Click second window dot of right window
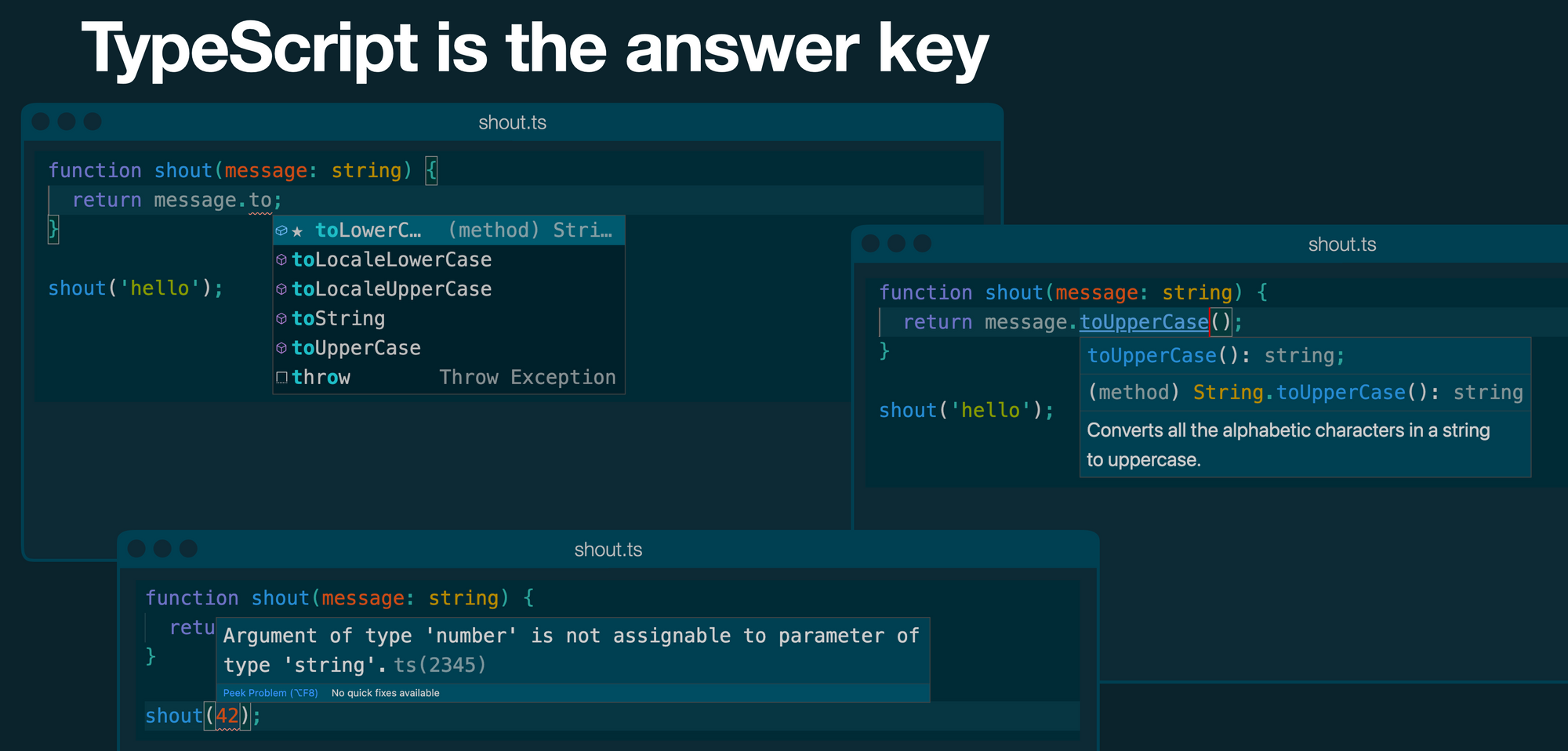Image resolution: width=1568 pixels, height=751 pixels. click(x=896, y=243)
